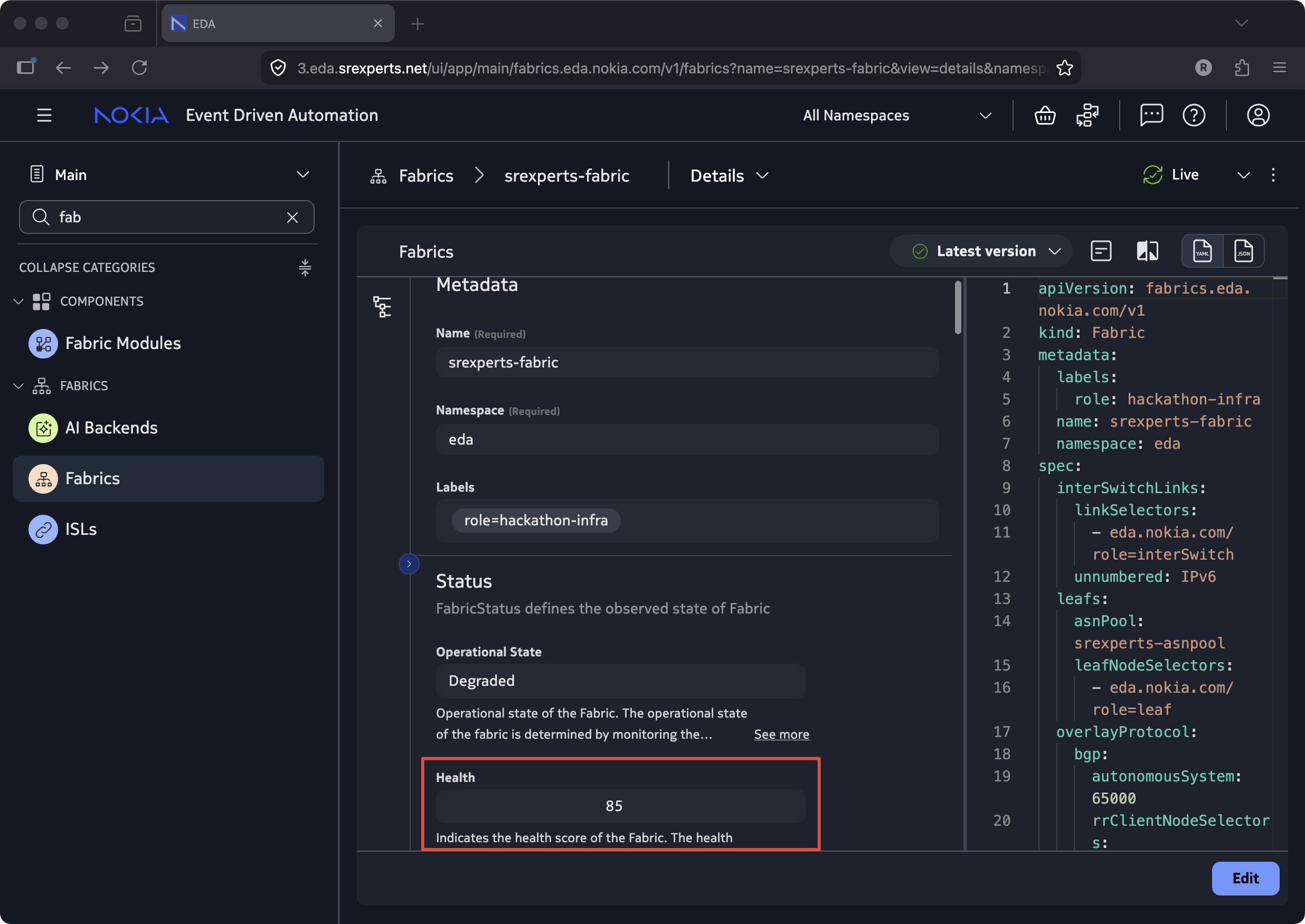The image size is (1305, 924).
Task: Open the help question mark icon
Action: click(x=1194, y=116)
